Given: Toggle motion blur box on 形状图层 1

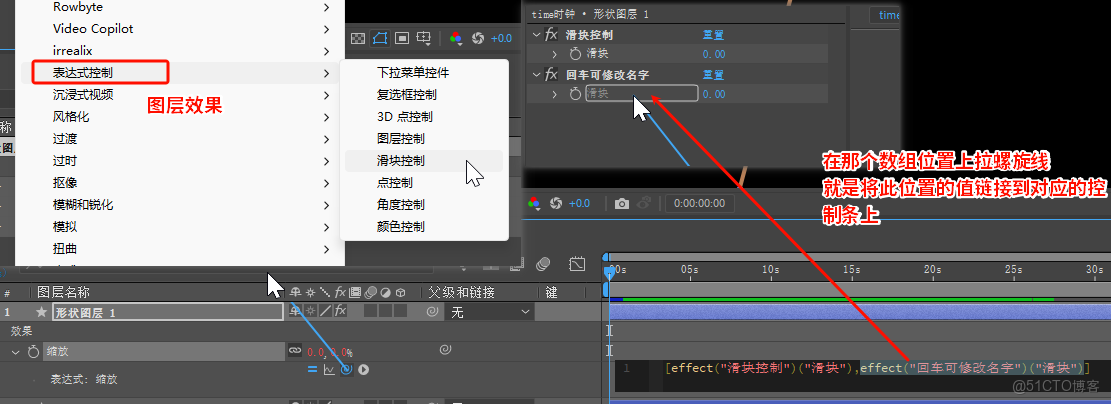Looking at the screenshot, I should click(371, 311).
